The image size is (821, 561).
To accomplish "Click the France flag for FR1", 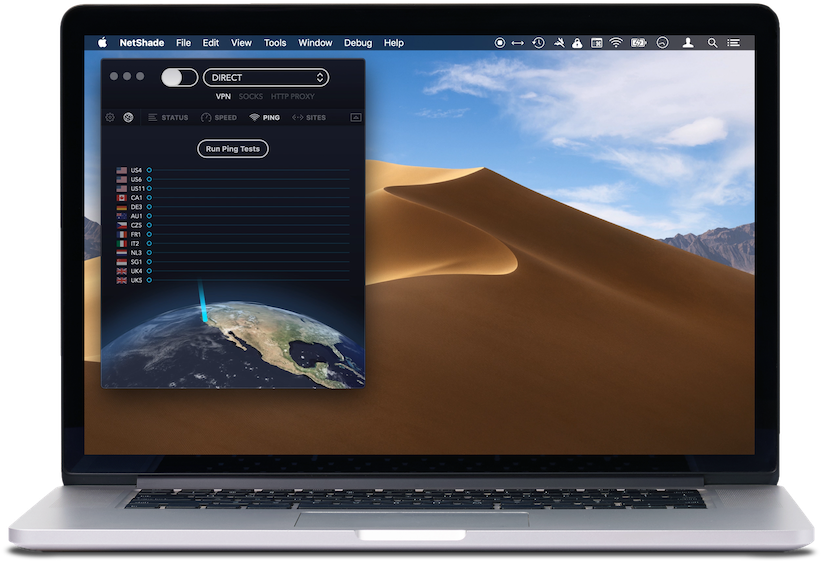I will [x=121, y=234].
